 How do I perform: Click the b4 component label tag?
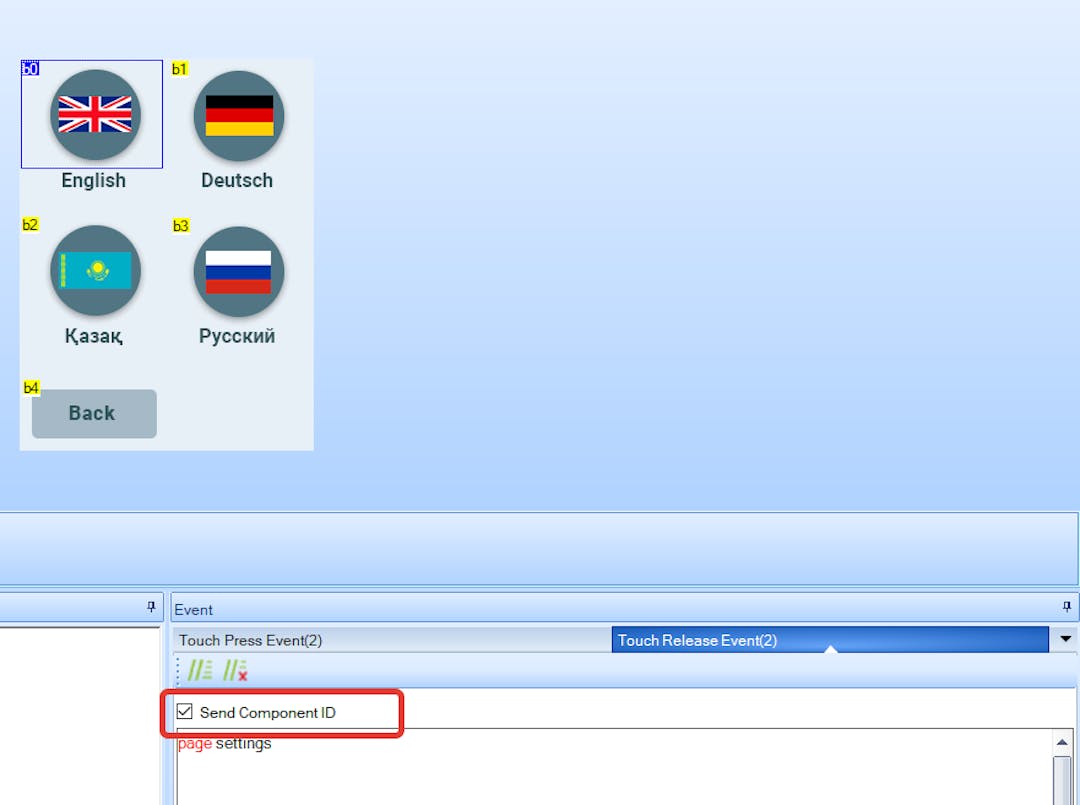[31, 387]
